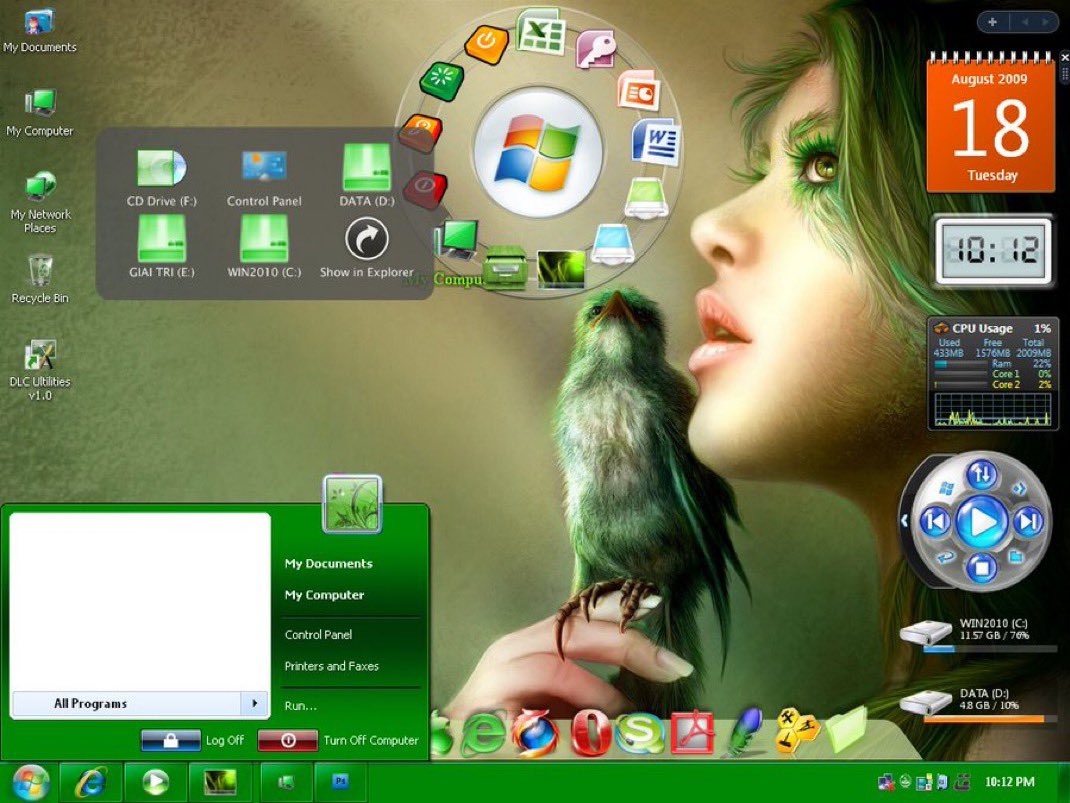Screen dimensions: 1070x803
Task: Select Printers and Faxes
Action: 332,666
